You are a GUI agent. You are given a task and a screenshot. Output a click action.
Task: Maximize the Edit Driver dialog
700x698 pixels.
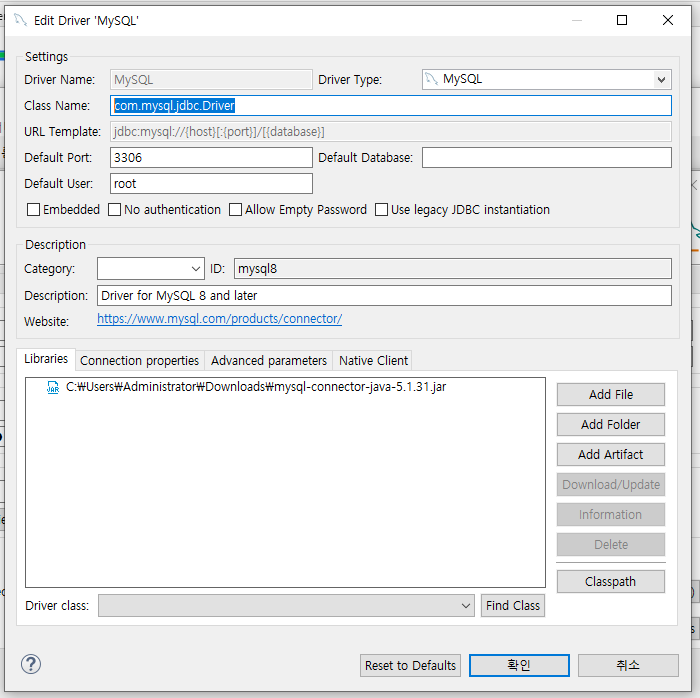click(x=622, y=20)
